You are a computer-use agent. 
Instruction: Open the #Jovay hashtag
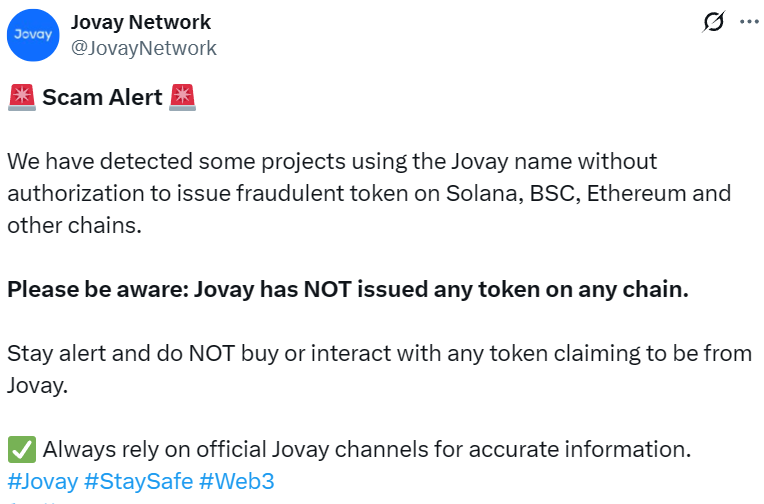42,481
